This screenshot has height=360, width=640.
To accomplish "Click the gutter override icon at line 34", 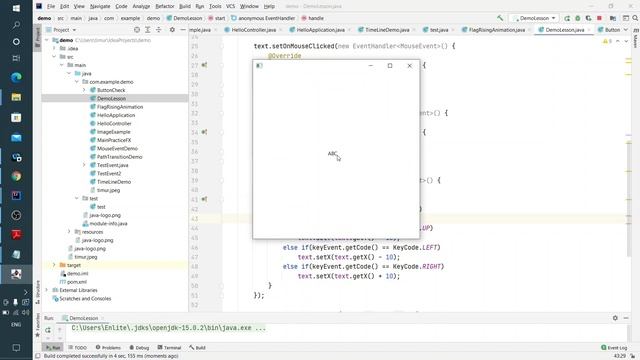I will click(x=204, y=132).
